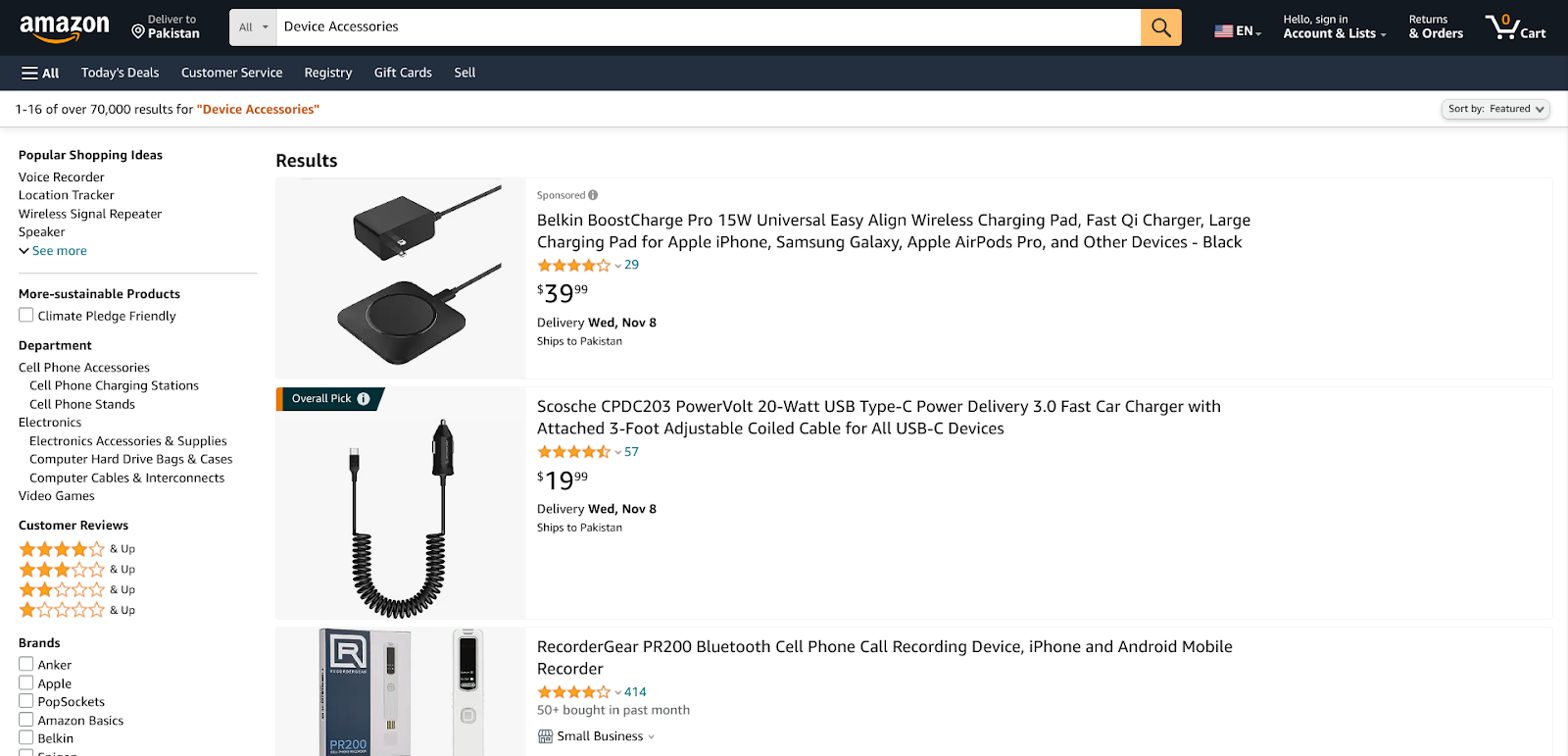Open the Scosche car charger product image
This screenshot has width=1568, height=756.
click(x=401, y=503)
